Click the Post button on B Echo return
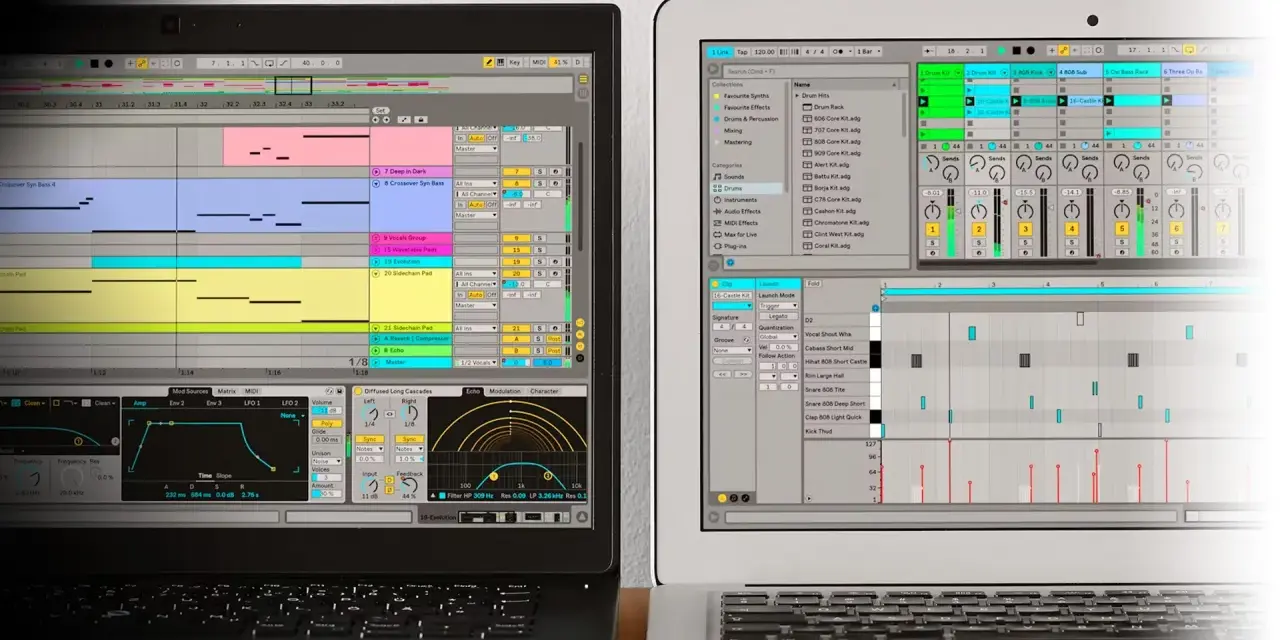Image resolution: width=1280 pixels, height=640 pixels. tap(554, 350)
